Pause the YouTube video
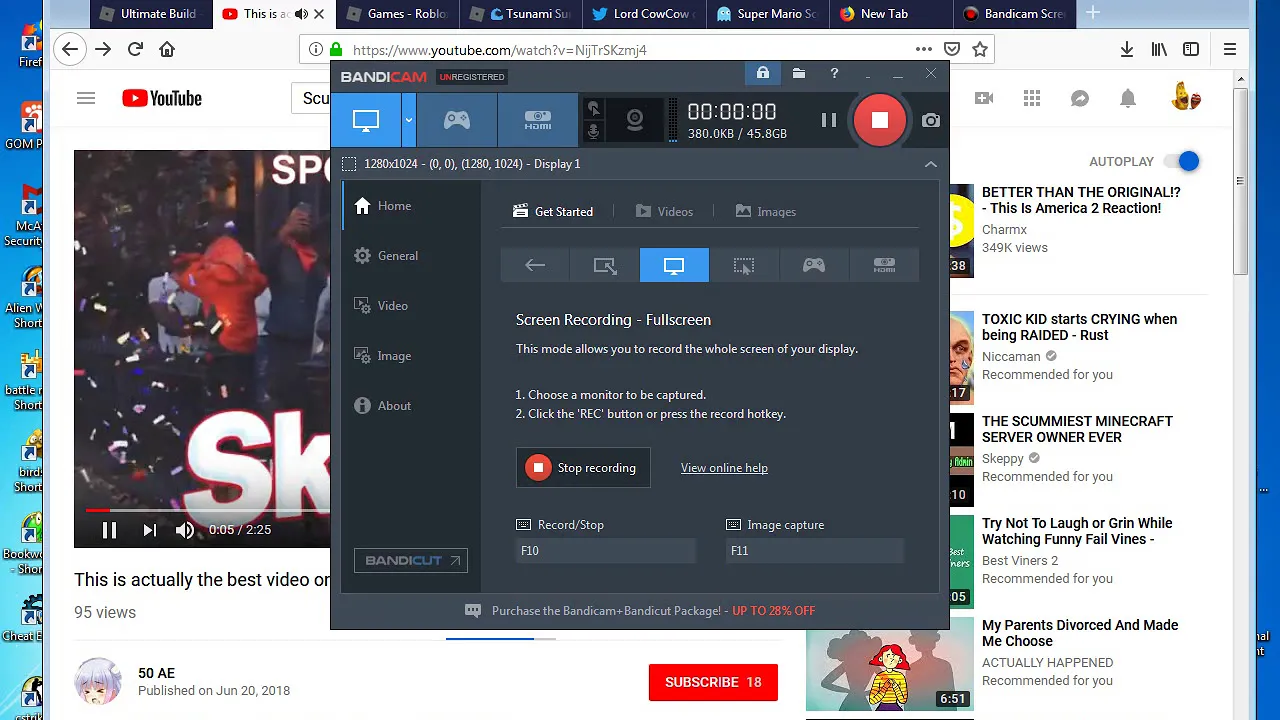Screen dimensions: 1280x720 point(110,530)
